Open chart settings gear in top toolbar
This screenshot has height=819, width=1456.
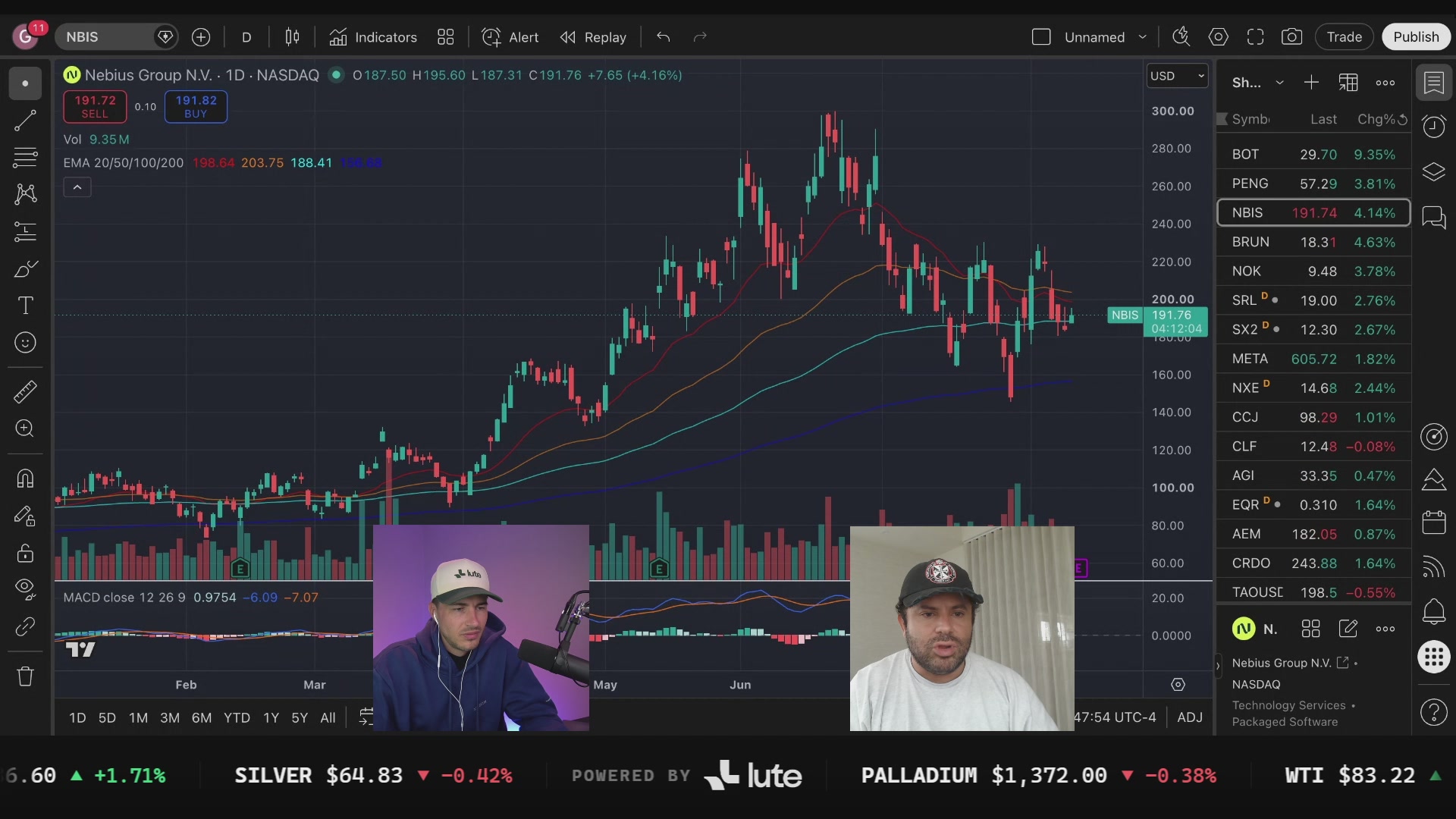point(1218,37)
